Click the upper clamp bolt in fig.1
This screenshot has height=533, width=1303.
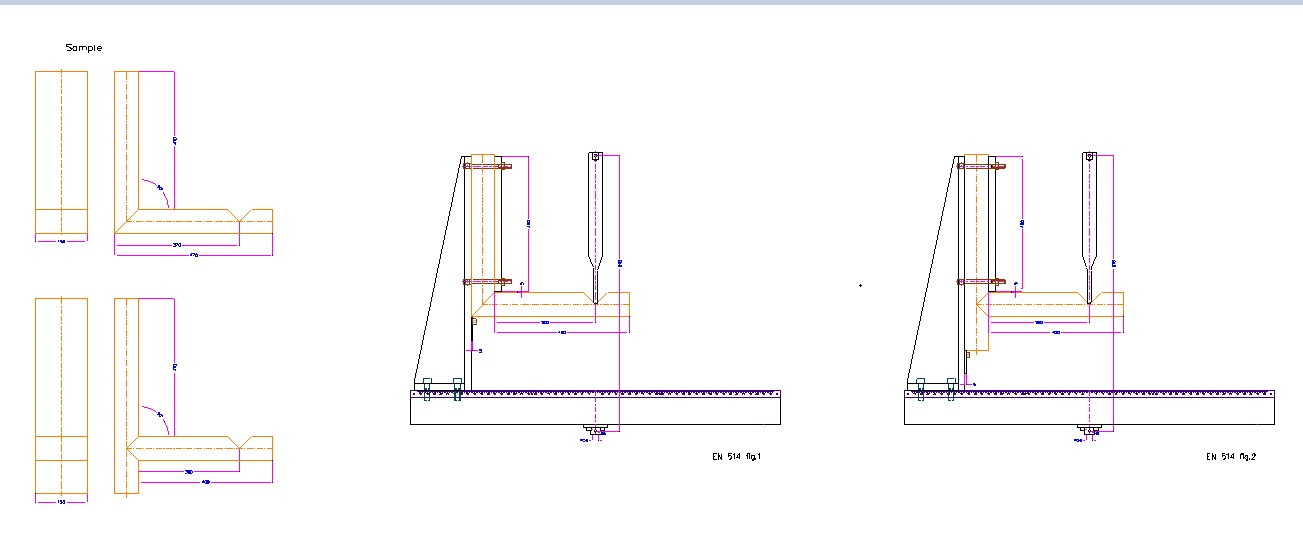tap(488, 167)
